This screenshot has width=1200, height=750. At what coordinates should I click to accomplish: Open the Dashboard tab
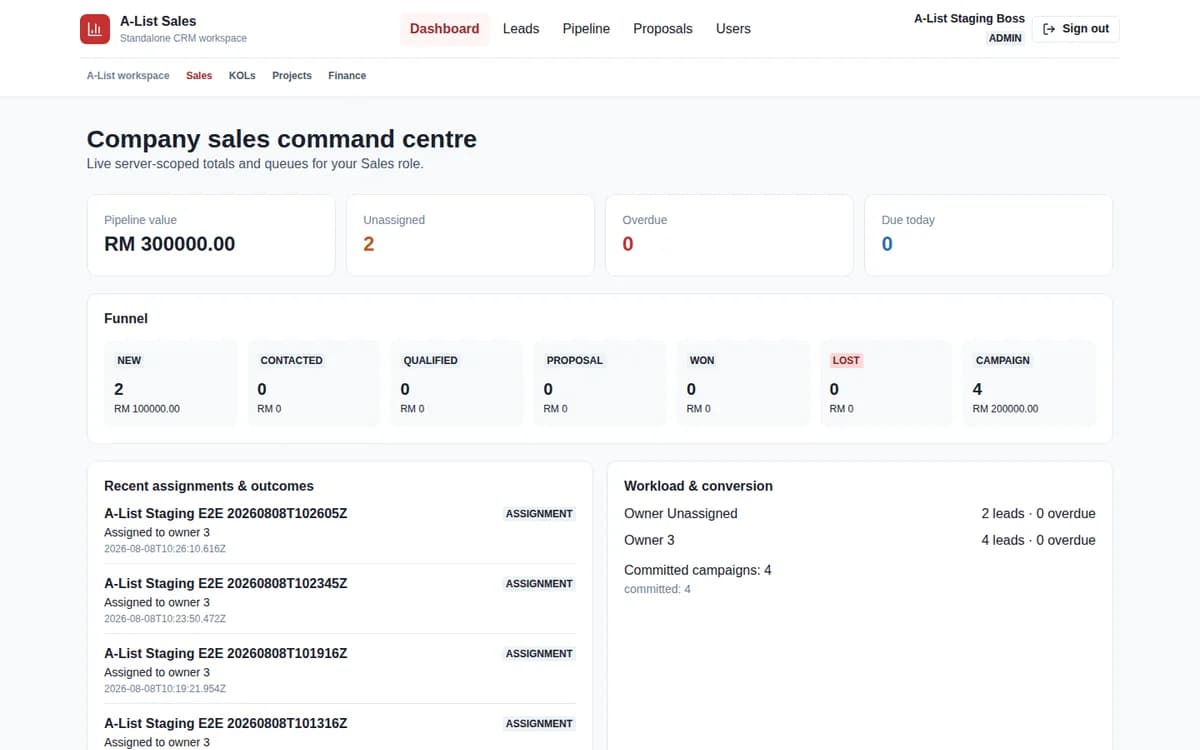pyautogui.click(x=445, y=29)
